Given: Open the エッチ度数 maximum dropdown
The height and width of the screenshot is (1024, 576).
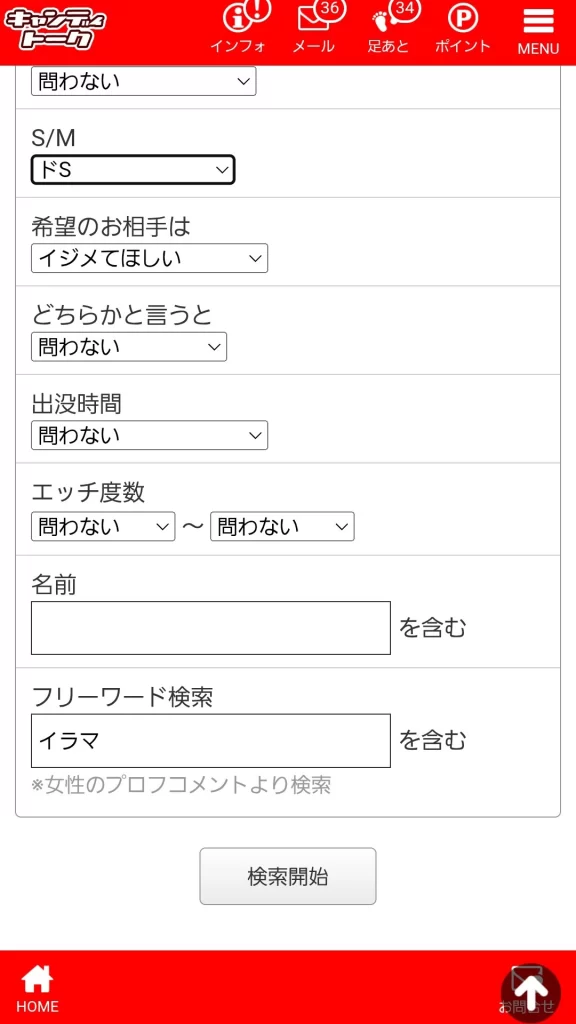Looking at the screenshot, I should tap(281, 526).
